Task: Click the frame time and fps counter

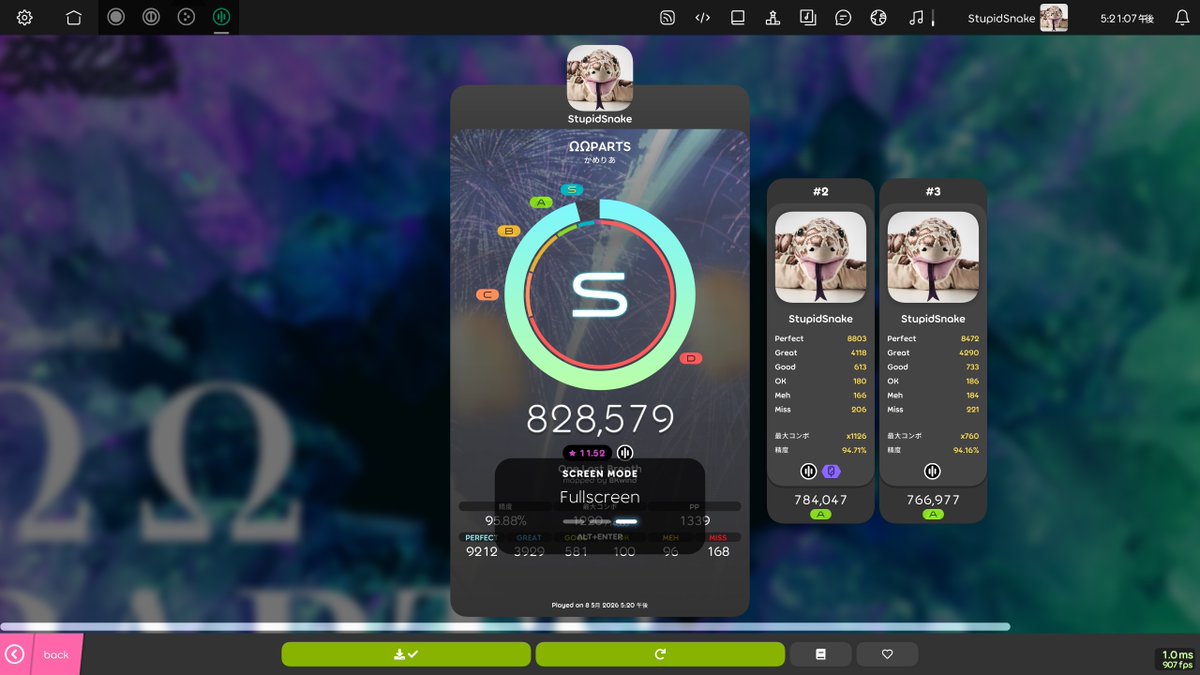Action: (1177, 660)
